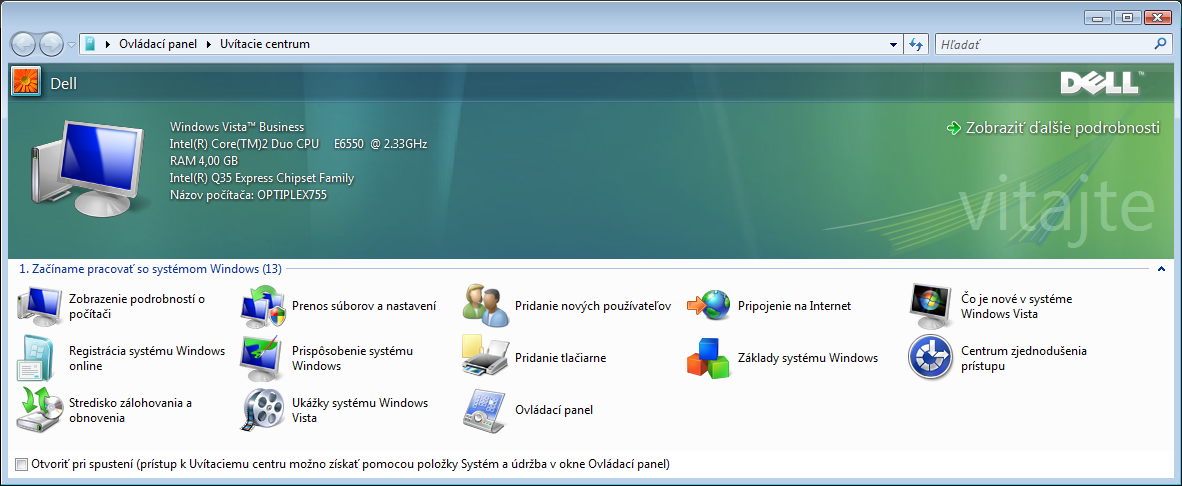Screen dimensions: 1182x486
Task: Collapse the 'Začíname pracovať' section
Action: pos(1162,269)
